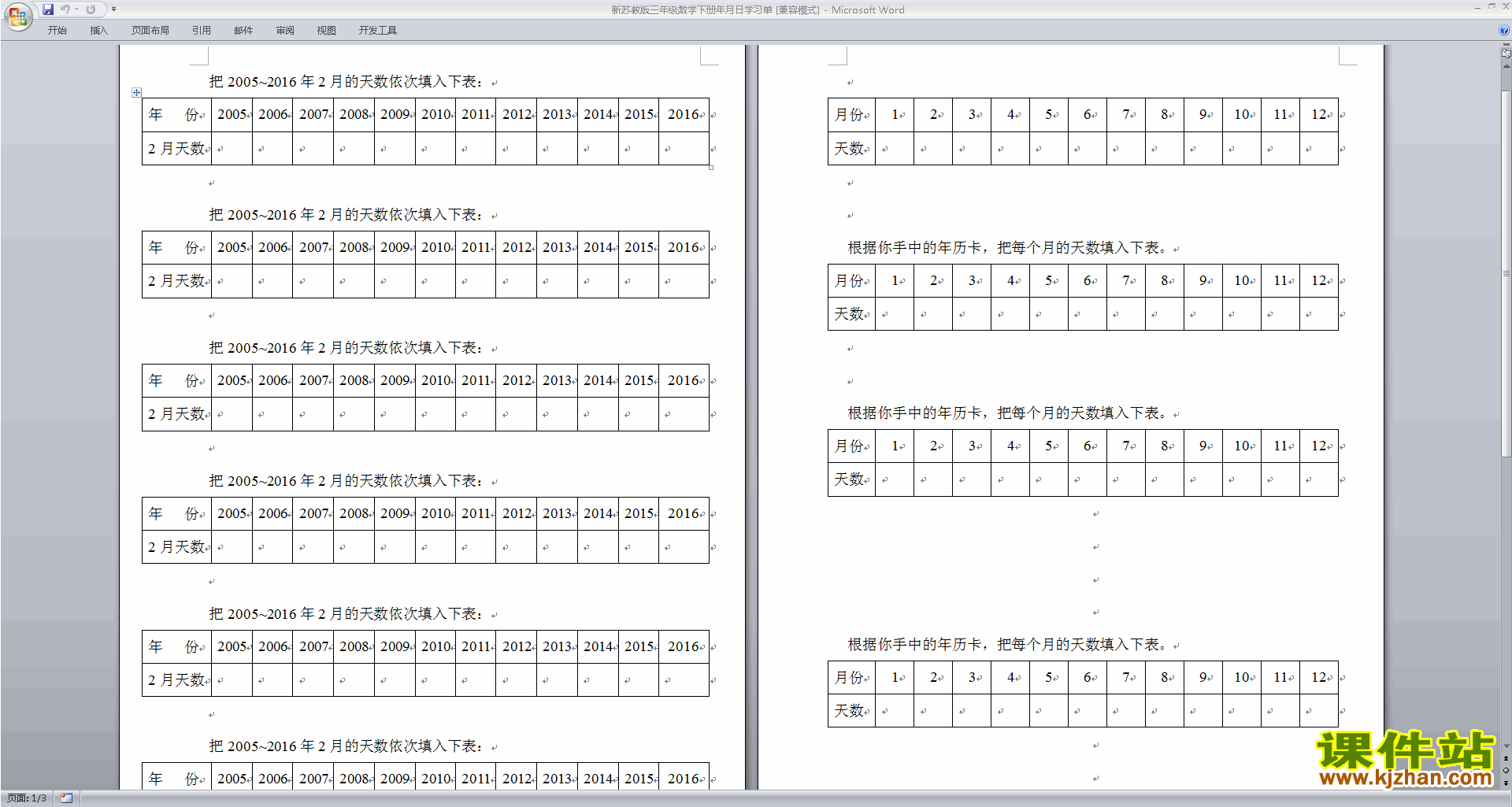Click the table resize handle of first table
Screen dimensions: 1512x807
711,167
